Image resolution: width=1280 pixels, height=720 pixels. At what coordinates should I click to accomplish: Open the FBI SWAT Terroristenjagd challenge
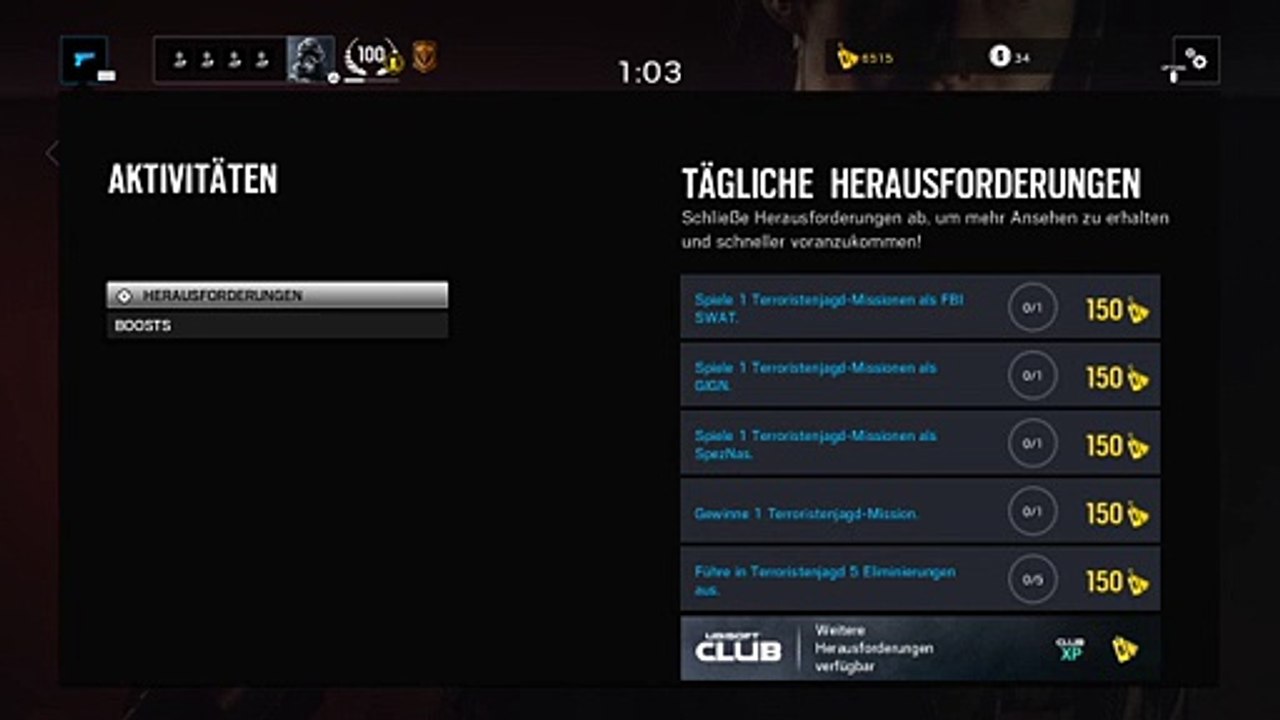click(x=920, y=307)
